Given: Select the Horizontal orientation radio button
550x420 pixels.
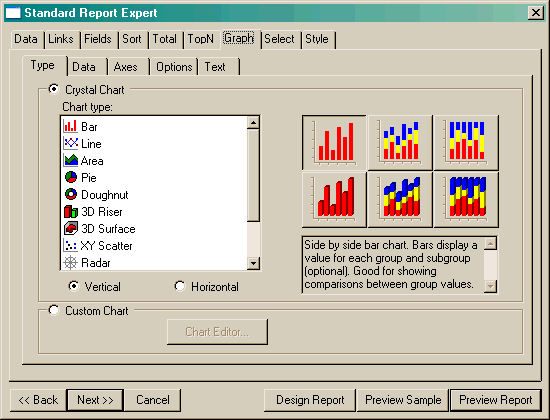Looking at the screenshot, I should (x=180, y=286).
